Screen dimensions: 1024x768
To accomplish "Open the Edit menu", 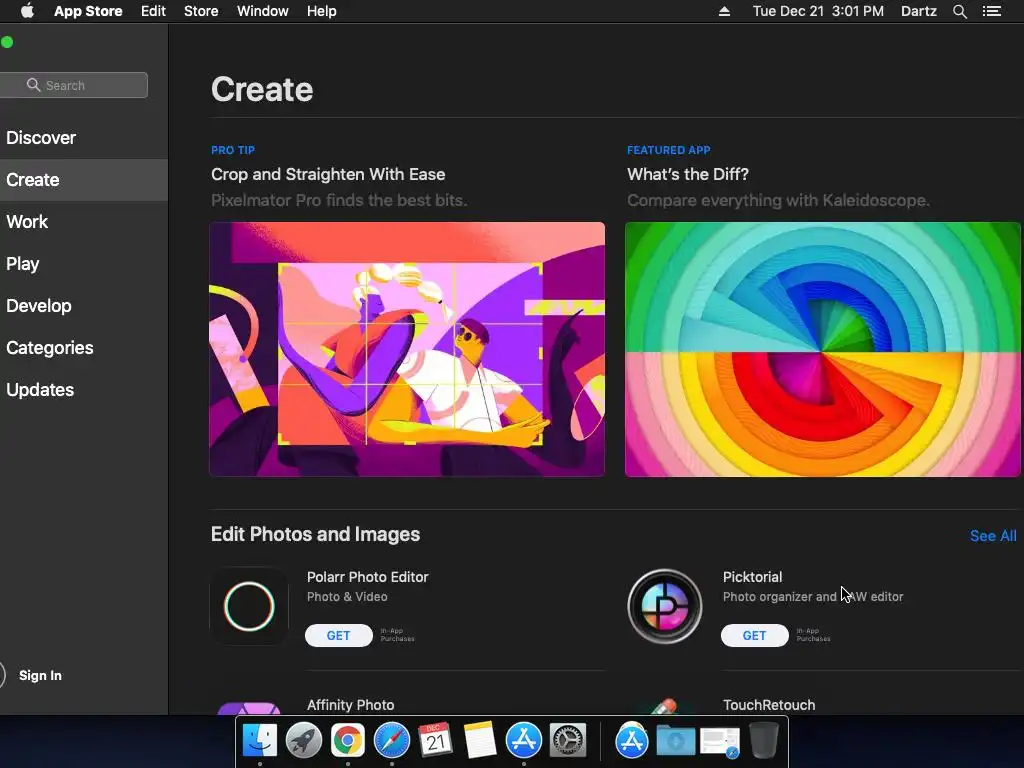I will coord(153,11).
